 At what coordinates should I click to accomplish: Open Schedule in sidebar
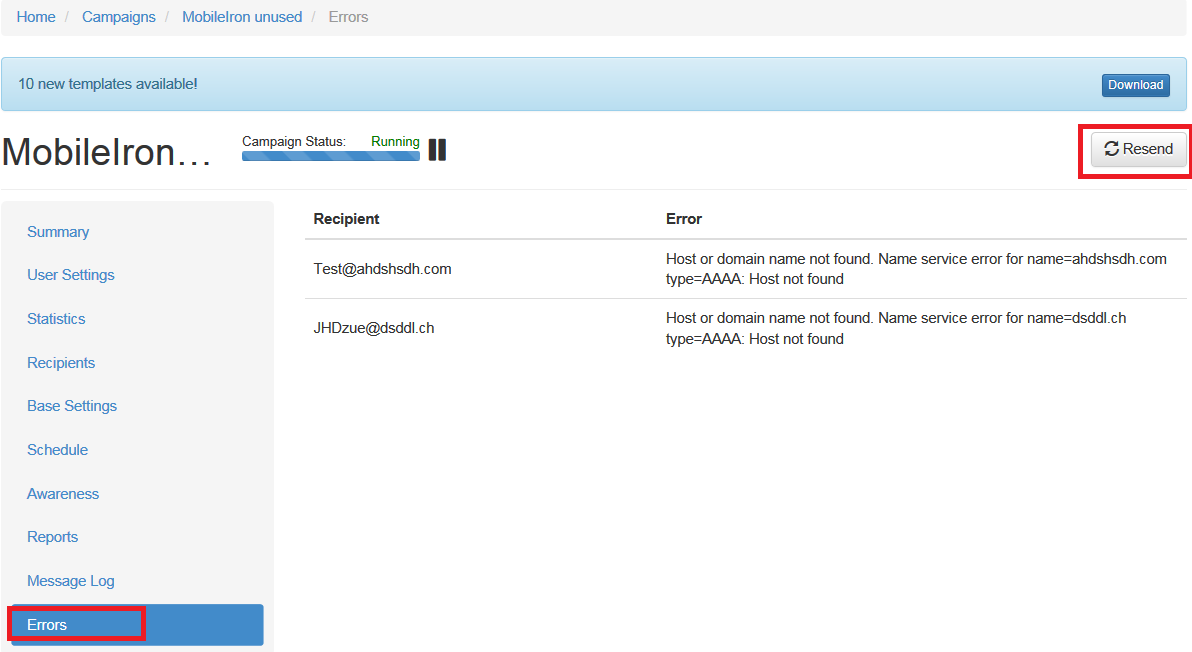click(58, 450)
